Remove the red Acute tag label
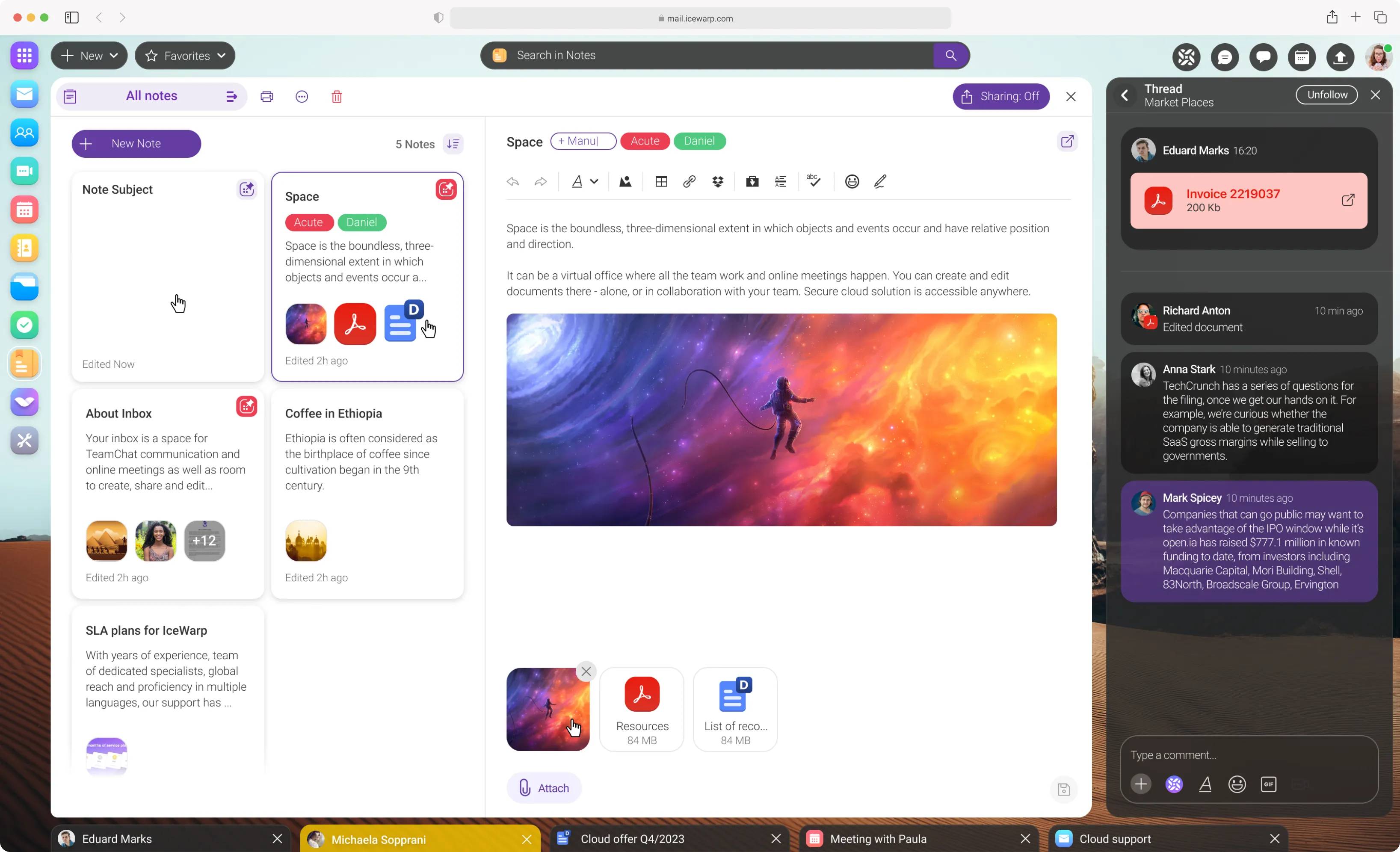The image size is (1400, 852). (x=644, y=141)
